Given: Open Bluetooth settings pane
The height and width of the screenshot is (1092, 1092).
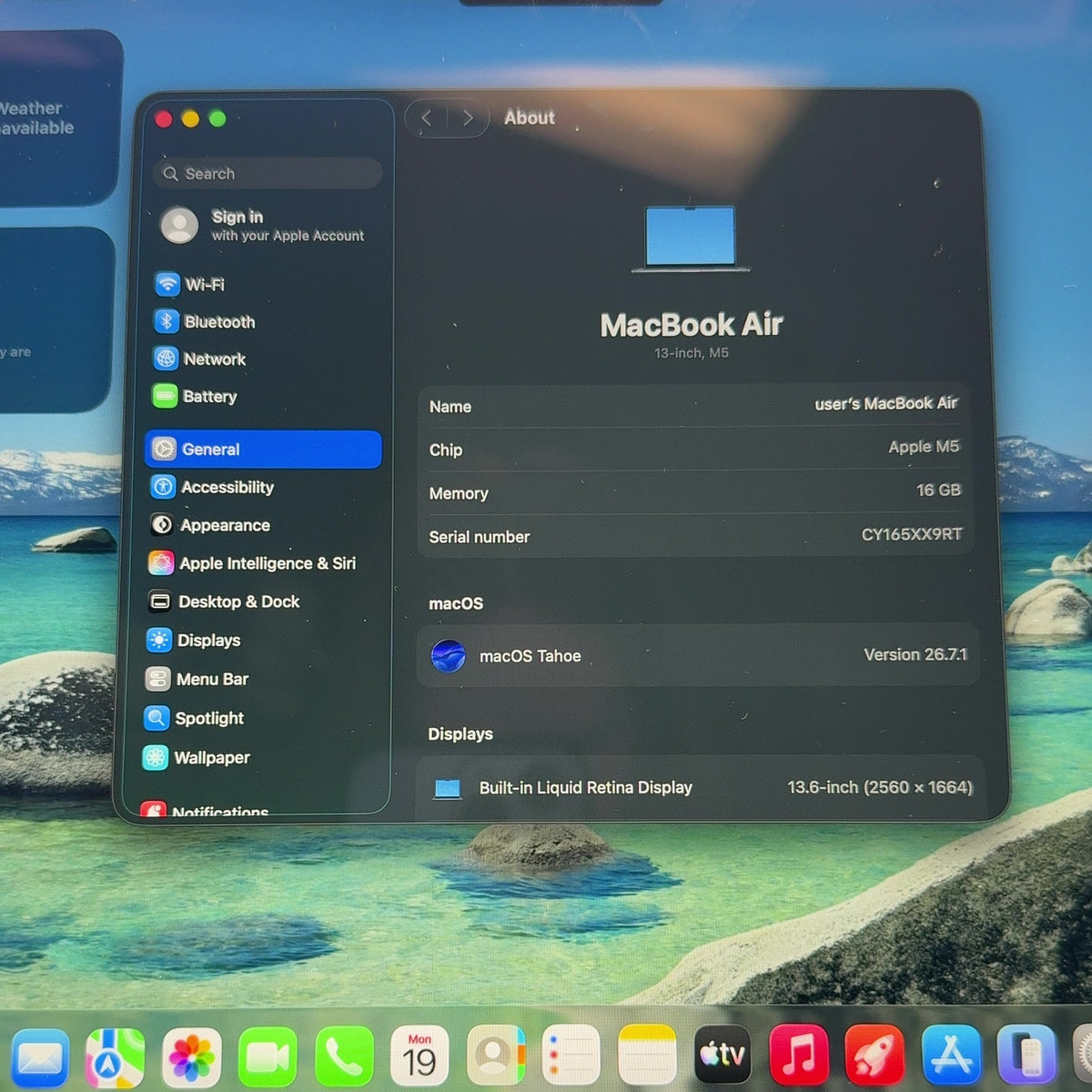Looking at the screenshot, I should point(205,321).
